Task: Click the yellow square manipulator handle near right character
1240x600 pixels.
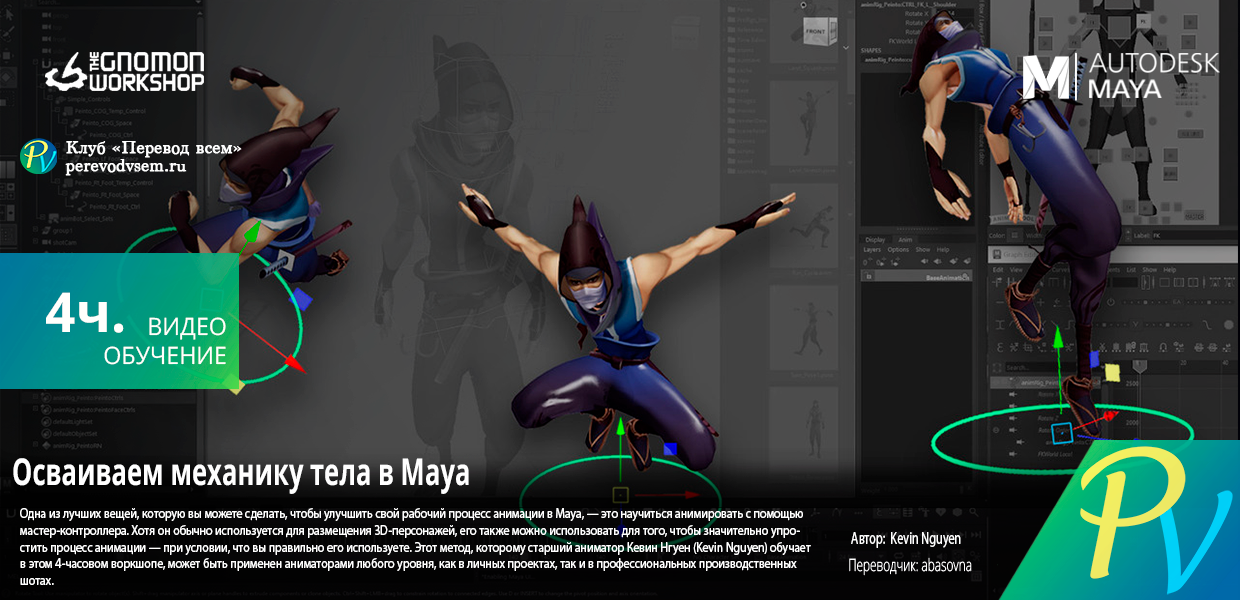Action: pos(1111,372)
